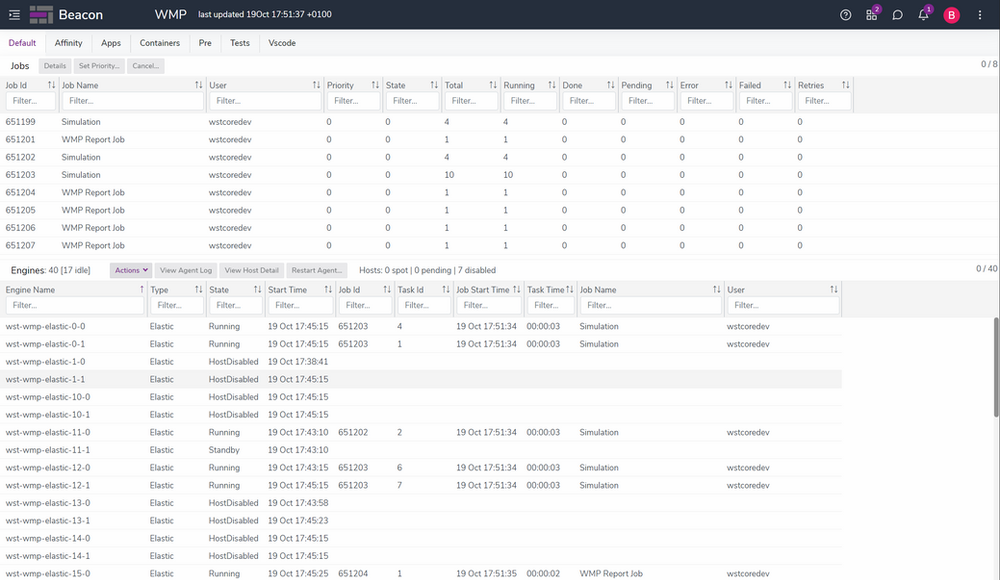Sort jobs by Running column
This screenshot has width=1000, height=580.
(x=552, y=85)
